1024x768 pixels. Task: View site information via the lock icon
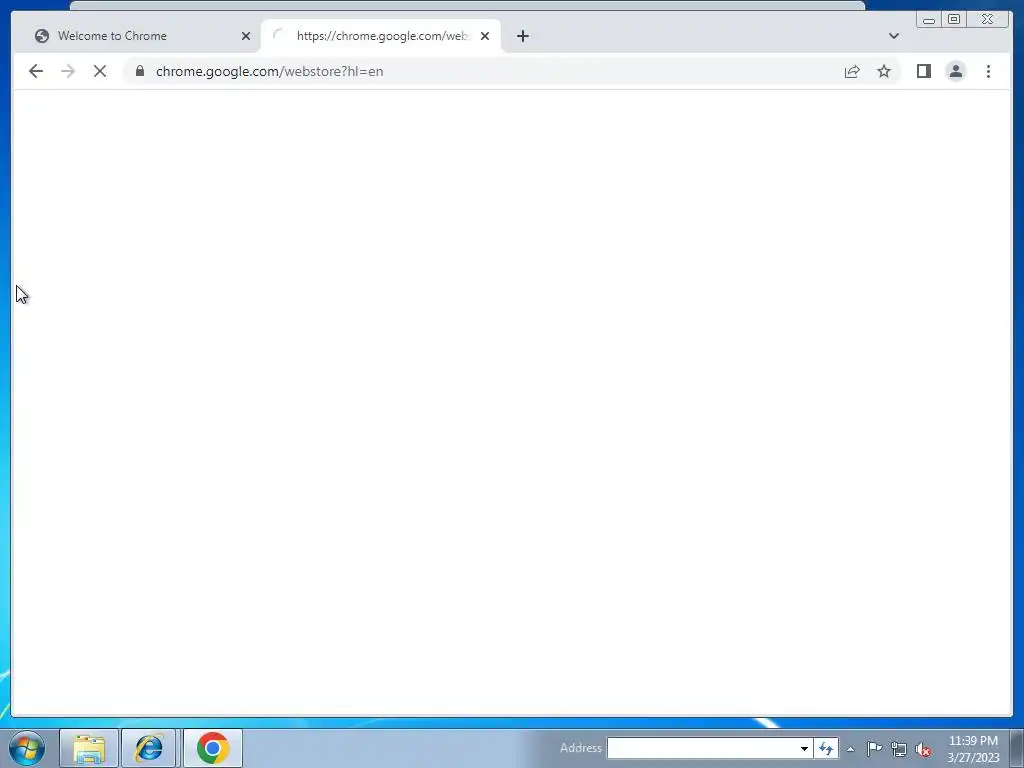[139, 71]
